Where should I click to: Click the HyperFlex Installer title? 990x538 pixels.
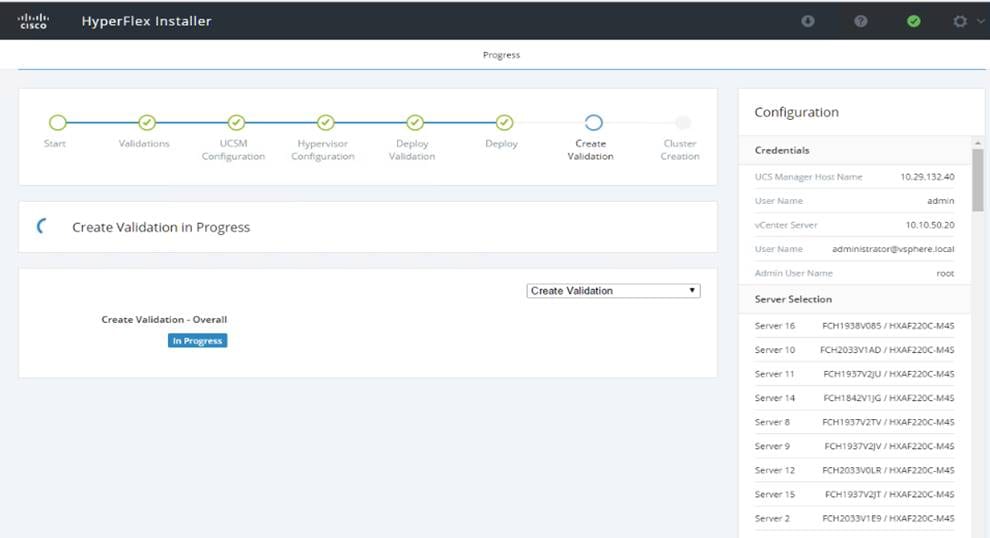point(146,21)
